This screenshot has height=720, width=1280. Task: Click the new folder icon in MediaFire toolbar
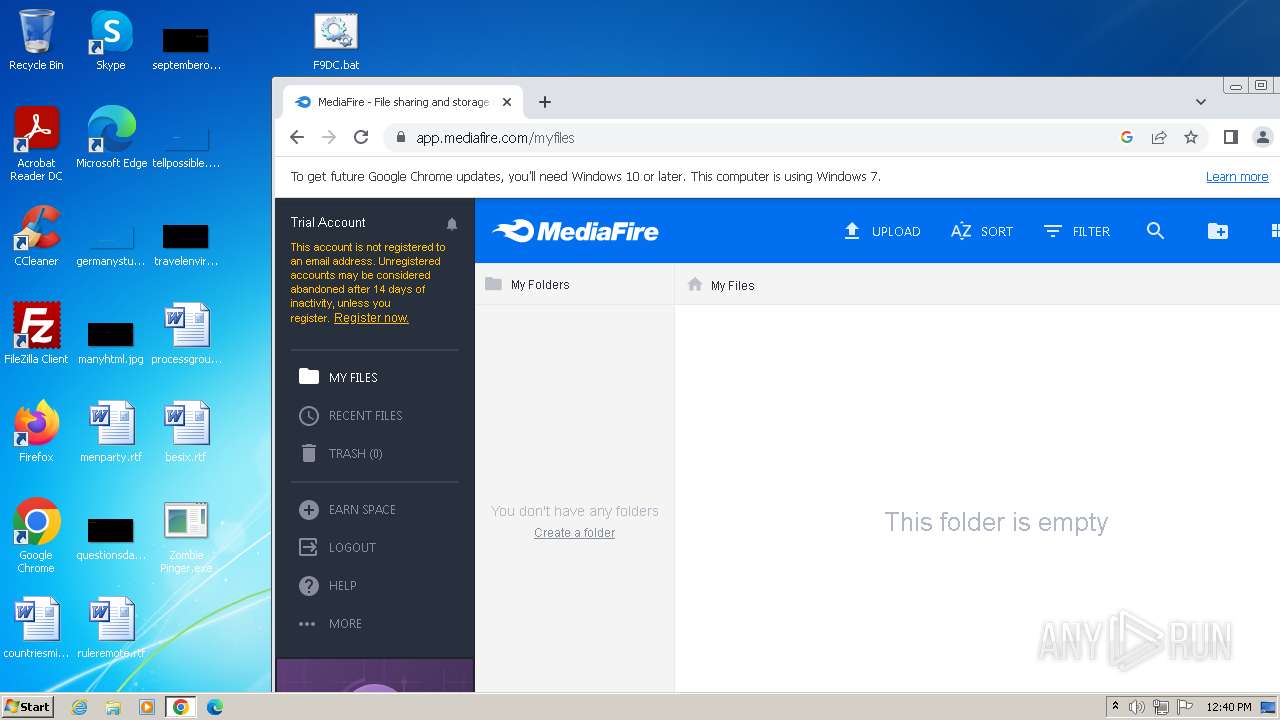1217,231
